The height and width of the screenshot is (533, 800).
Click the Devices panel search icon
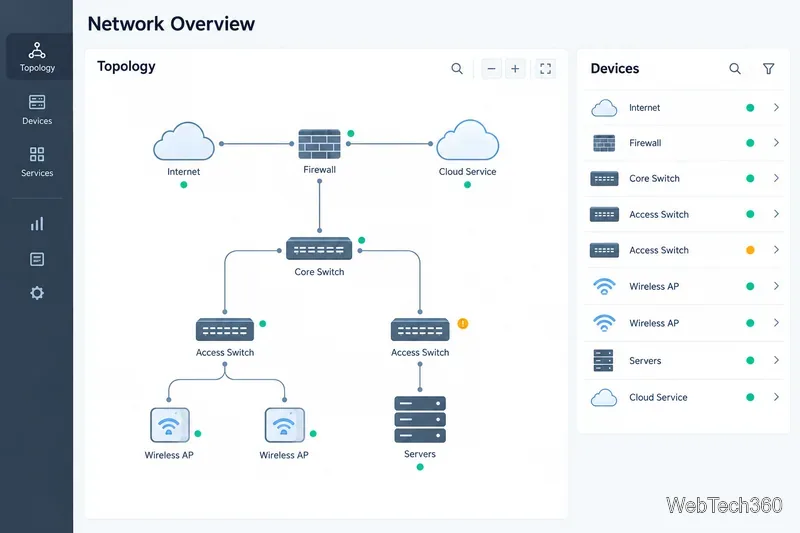pyautogui.click(x=735, y=68)
